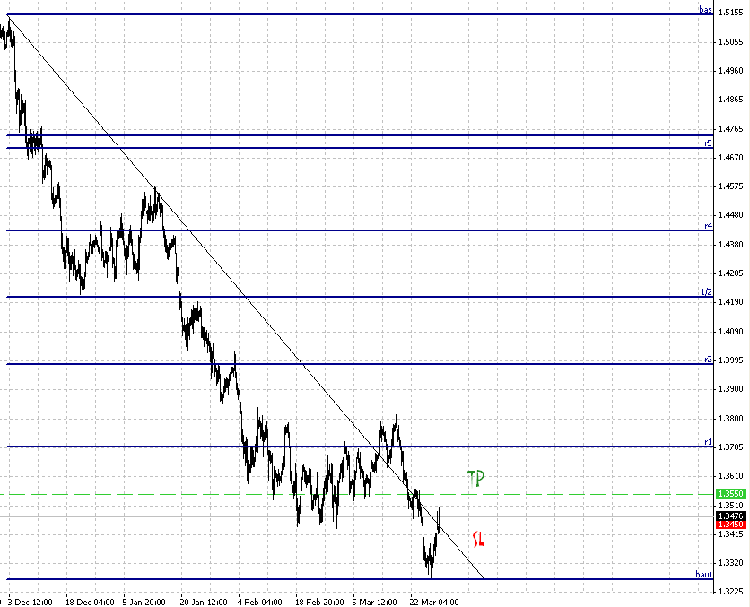Click the red SL label
Viewport: 750px width, 607px height.
click(x=478, y=539)
